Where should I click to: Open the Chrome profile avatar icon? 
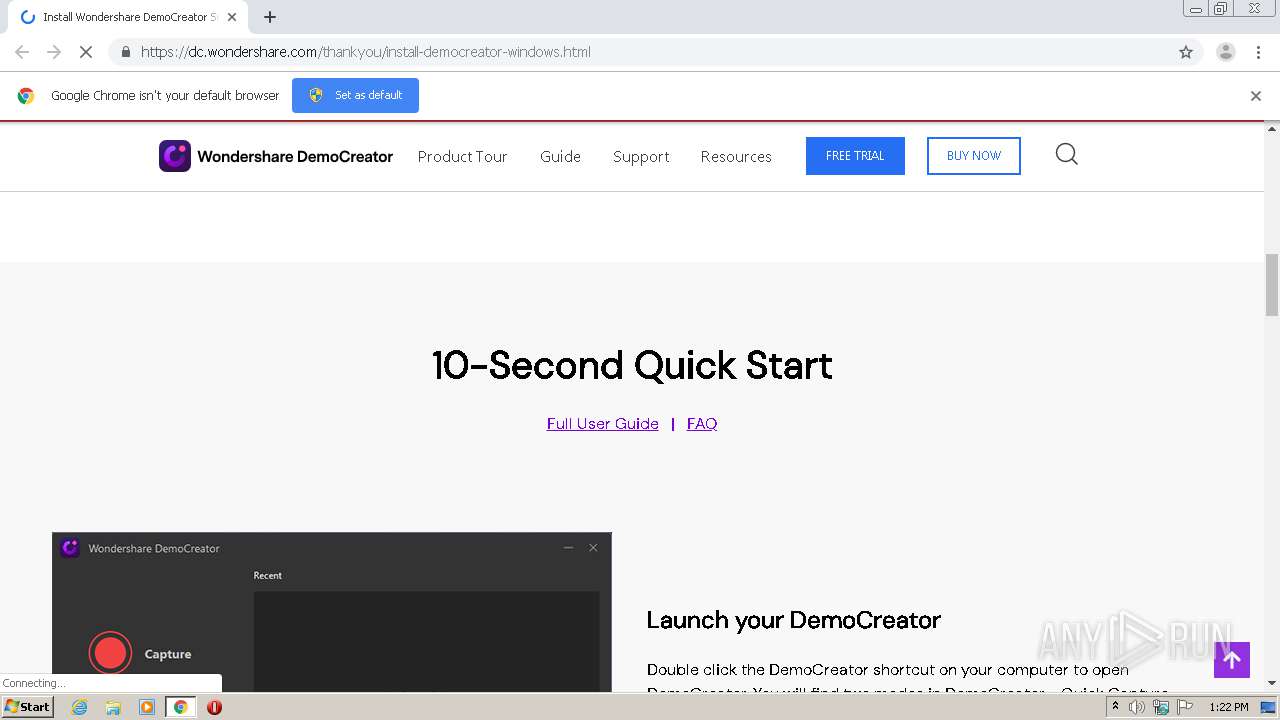(x=1226, y=52)
